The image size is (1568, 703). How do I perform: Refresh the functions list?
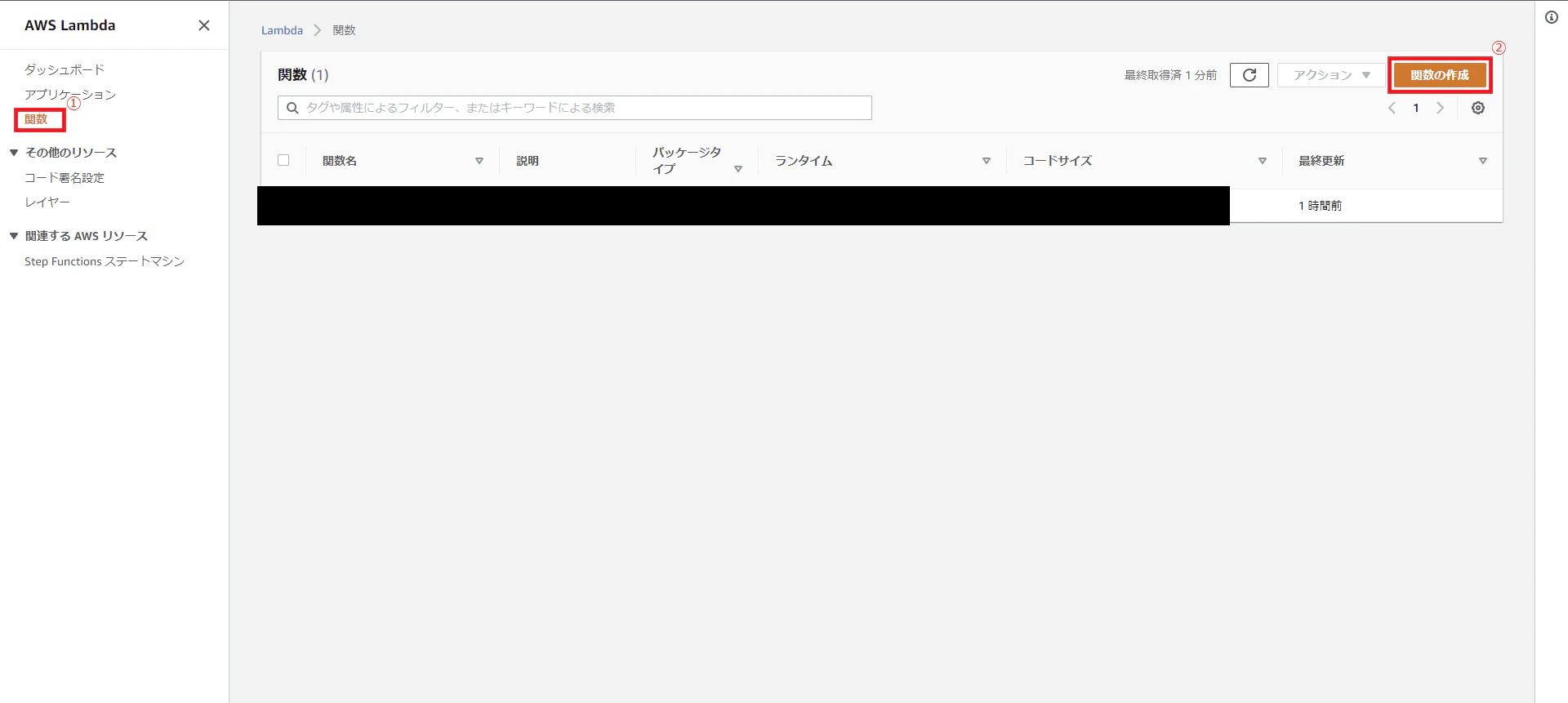(1249, 75)
